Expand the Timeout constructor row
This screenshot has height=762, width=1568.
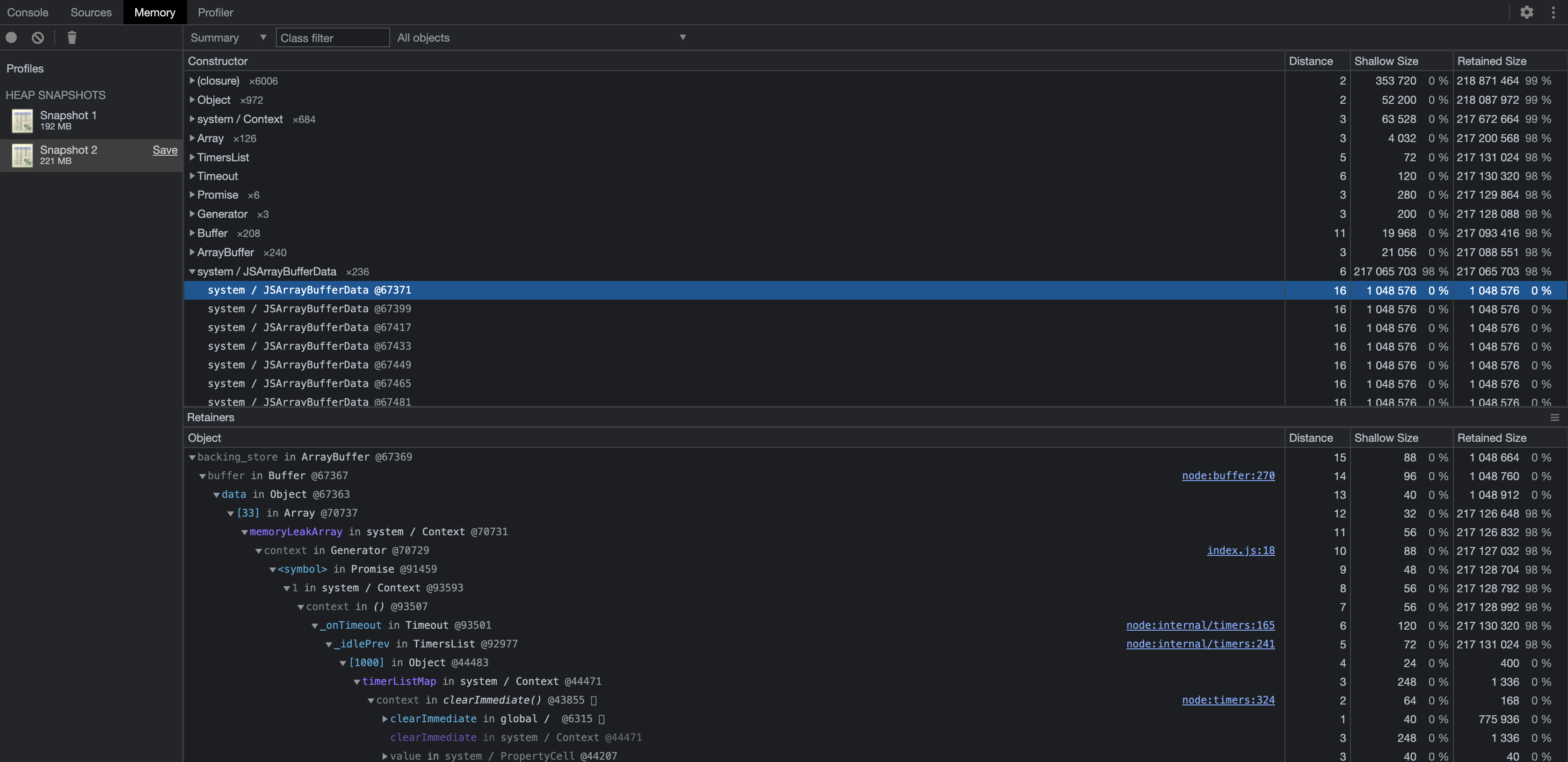tap(192, 176)
